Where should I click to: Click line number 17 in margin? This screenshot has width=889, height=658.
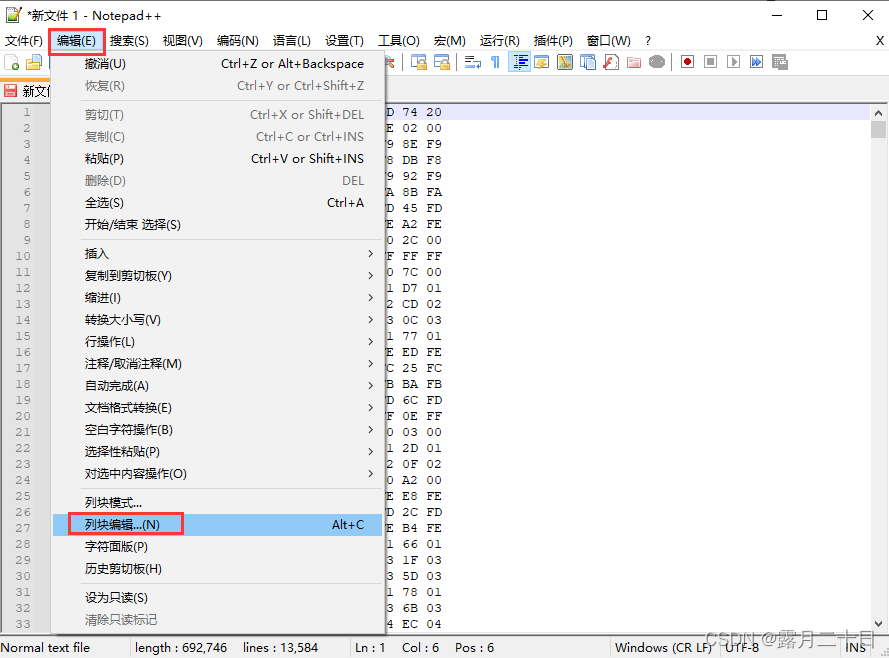[x=23, y=368]
